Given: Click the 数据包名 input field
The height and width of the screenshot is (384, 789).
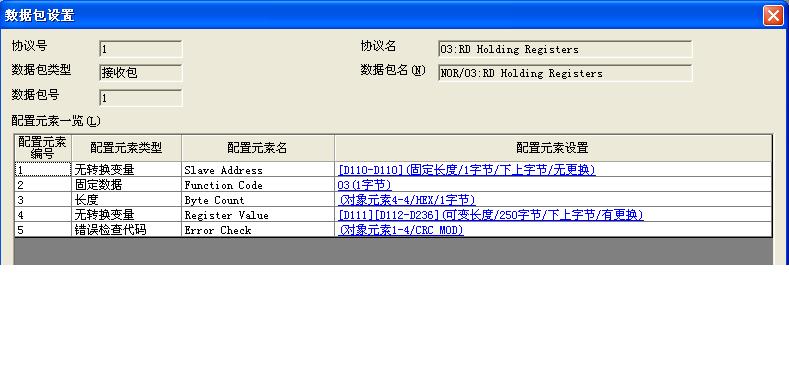Looking at the screenshot, I should [565, 73].
